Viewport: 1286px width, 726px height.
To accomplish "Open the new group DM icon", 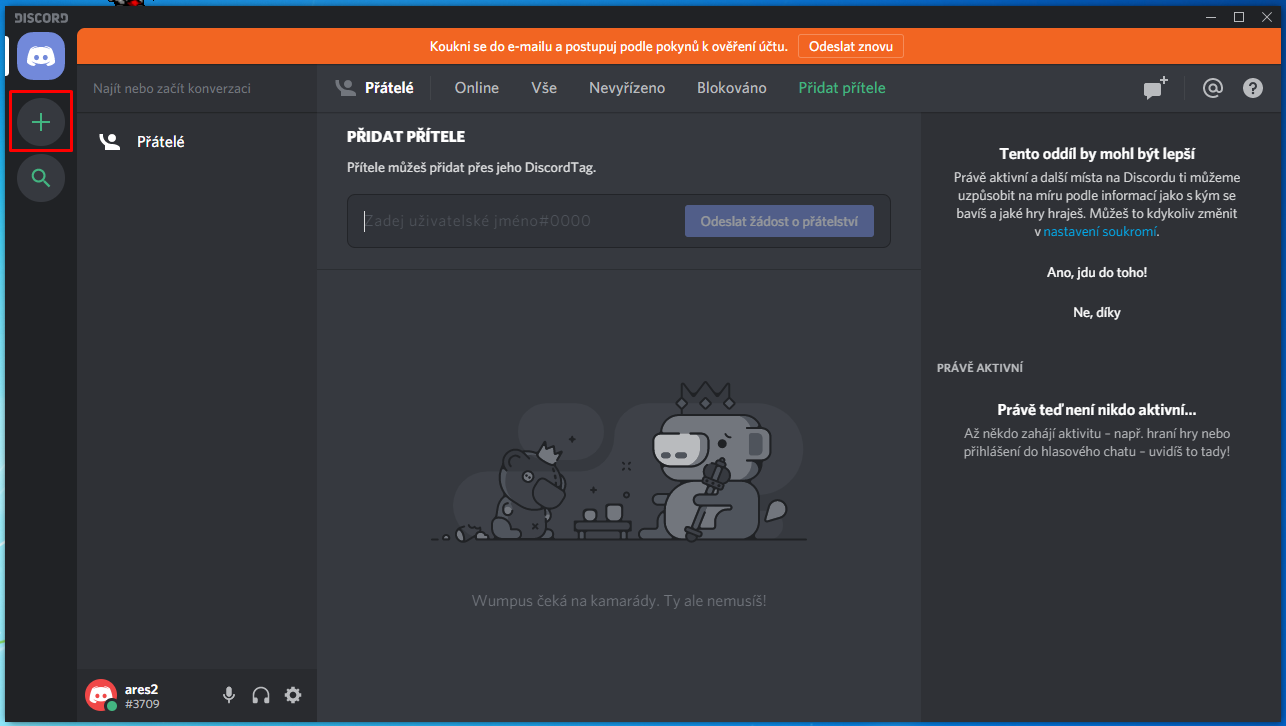I will (x=1155, y=88).
